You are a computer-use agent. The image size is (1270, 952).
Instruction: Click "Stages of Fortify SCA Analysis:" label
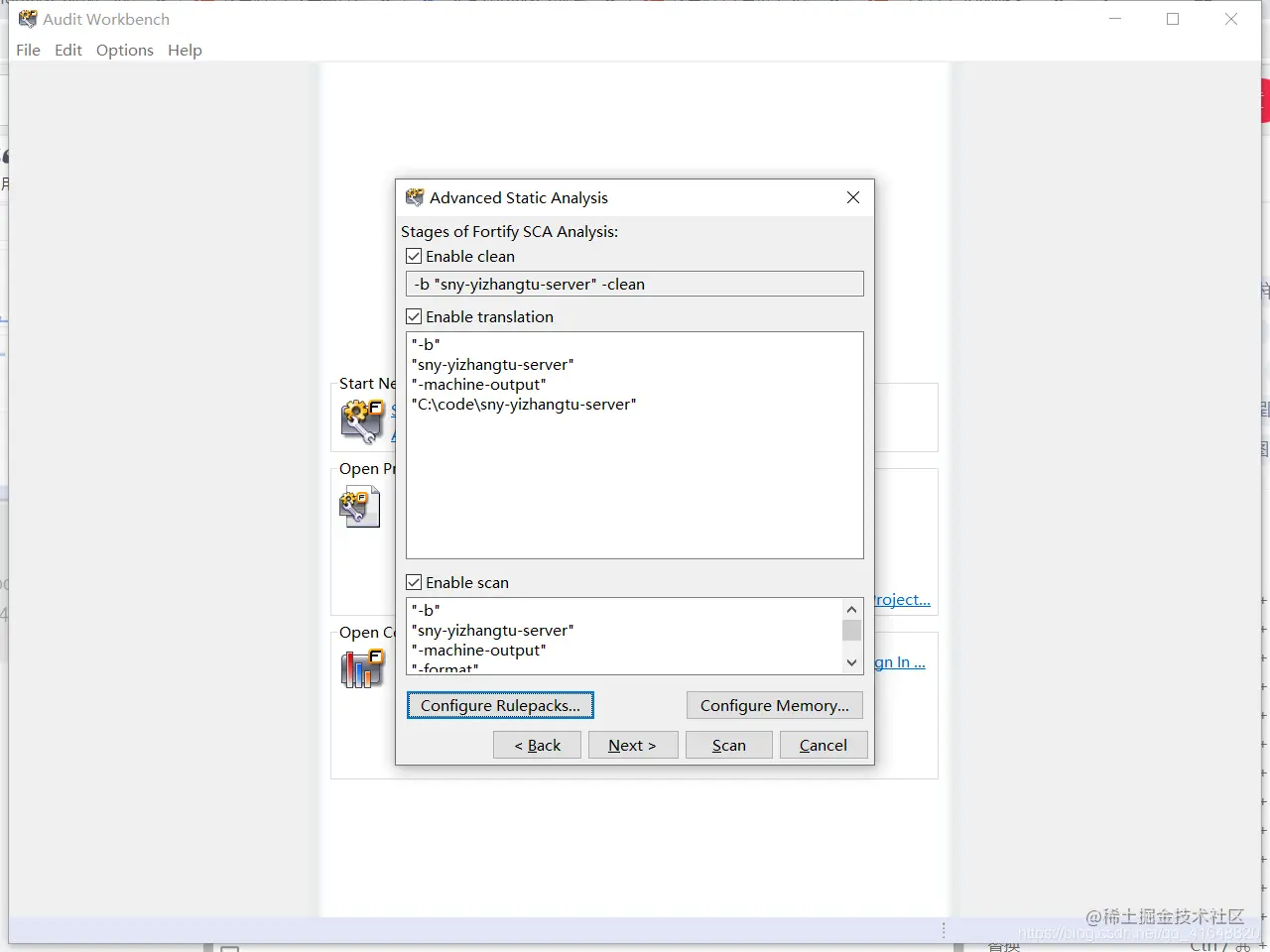pyautogui.click(x=509, y=231)
